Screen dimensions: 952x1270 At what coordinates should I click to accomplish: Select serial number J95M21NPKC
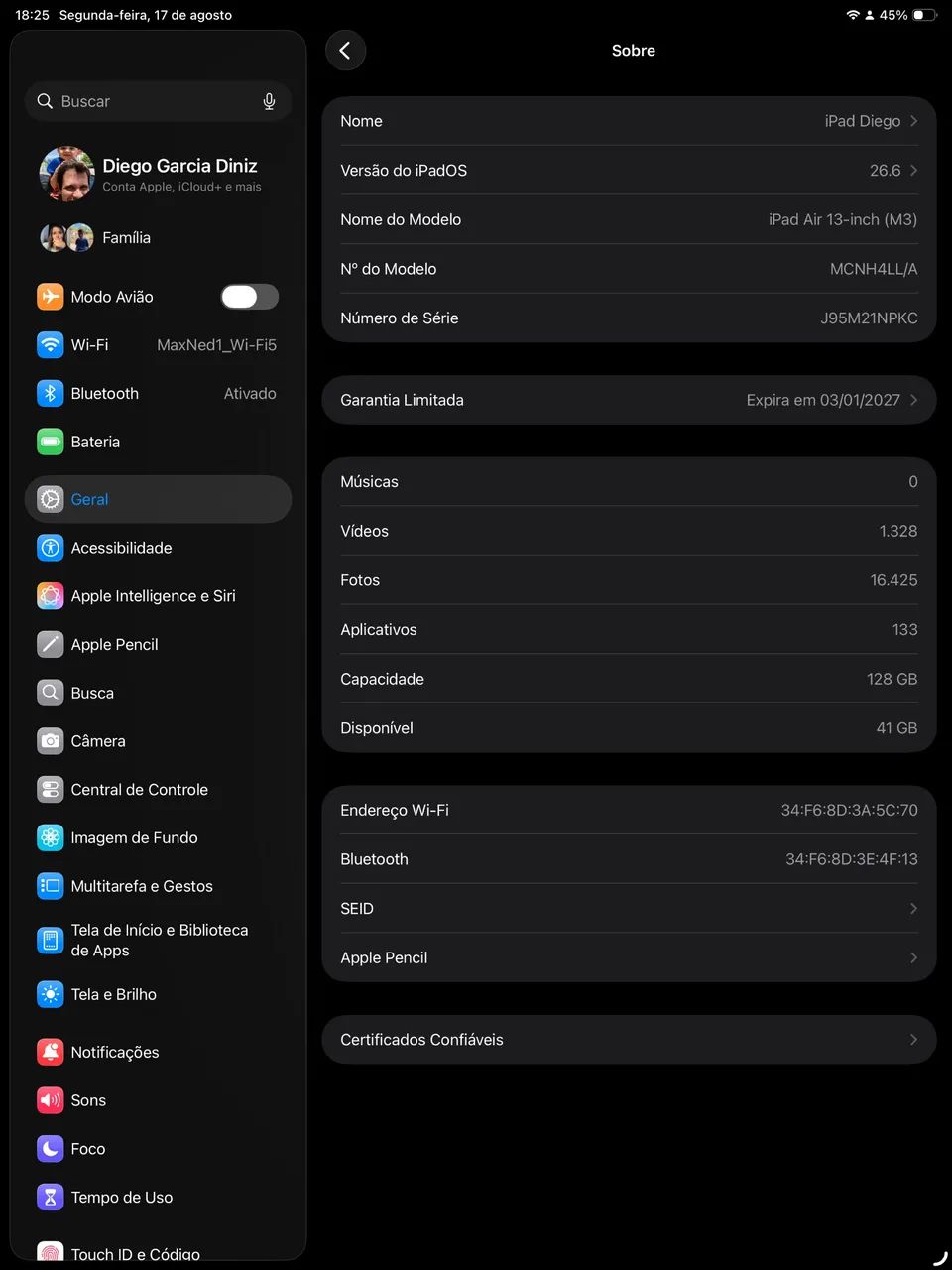[x=869, y=318]
